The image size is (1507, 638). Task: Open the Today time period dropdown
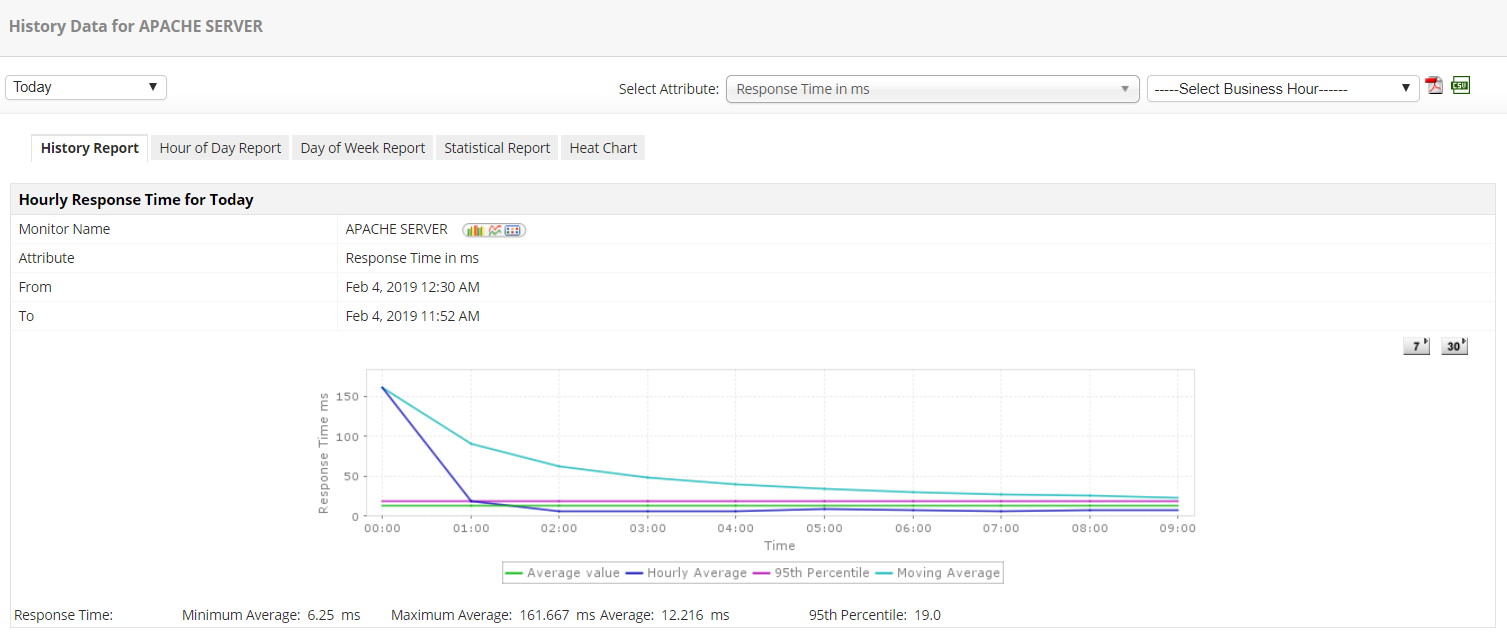(85, 87)
